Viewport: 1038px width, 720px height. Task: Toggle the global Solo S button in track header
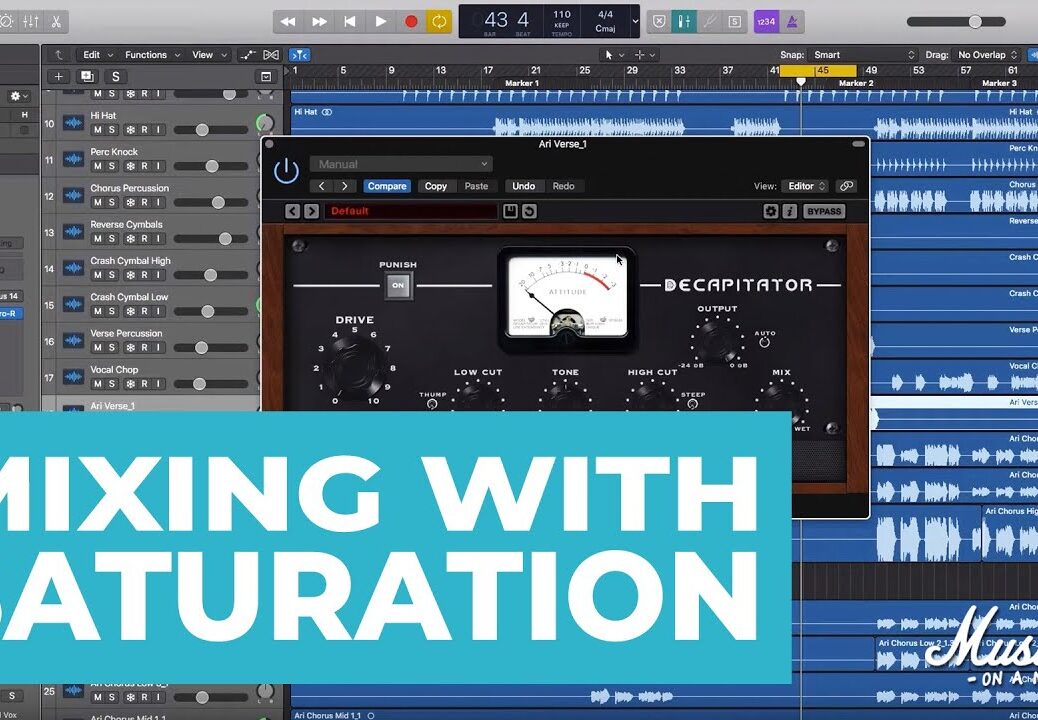[x=116, y=77]
